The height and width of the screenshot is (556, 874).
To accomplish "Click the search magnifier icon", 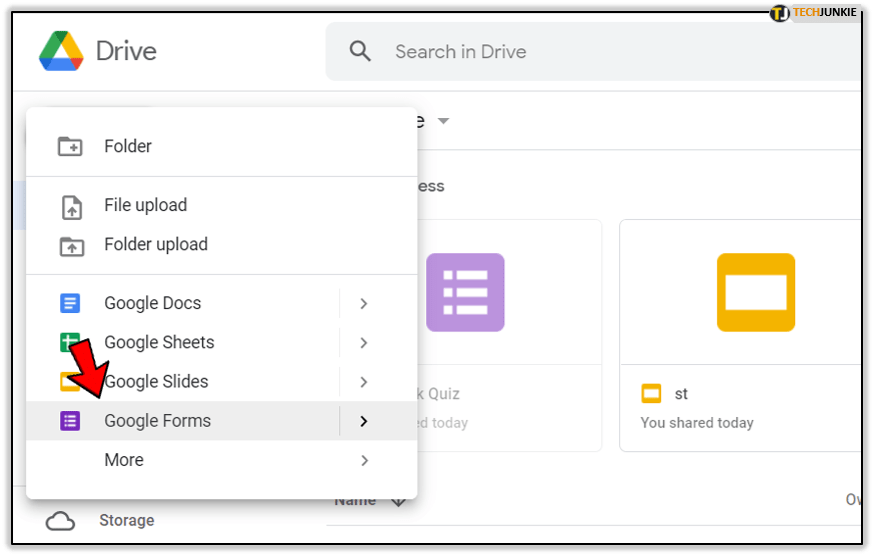I will coord(360,51).
